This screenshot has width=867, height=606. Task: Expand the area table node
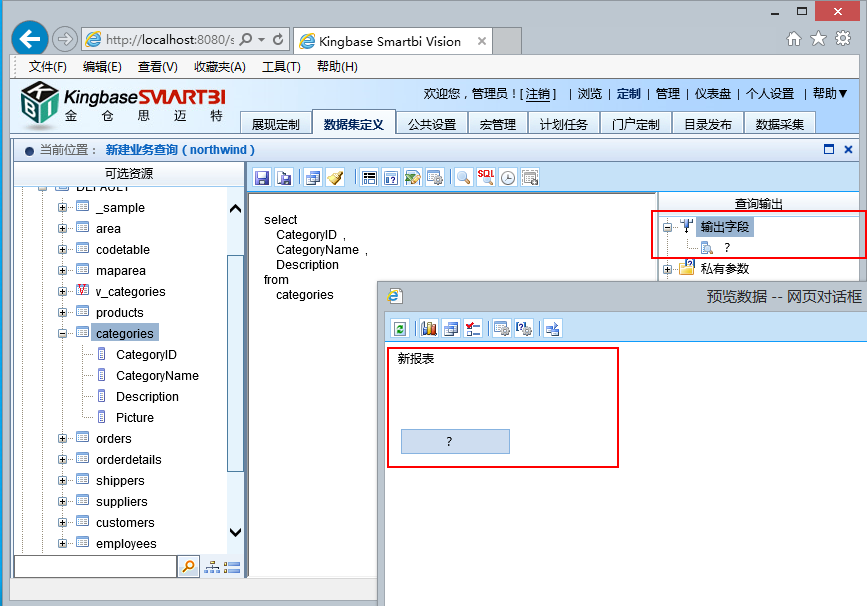point(62,228)
